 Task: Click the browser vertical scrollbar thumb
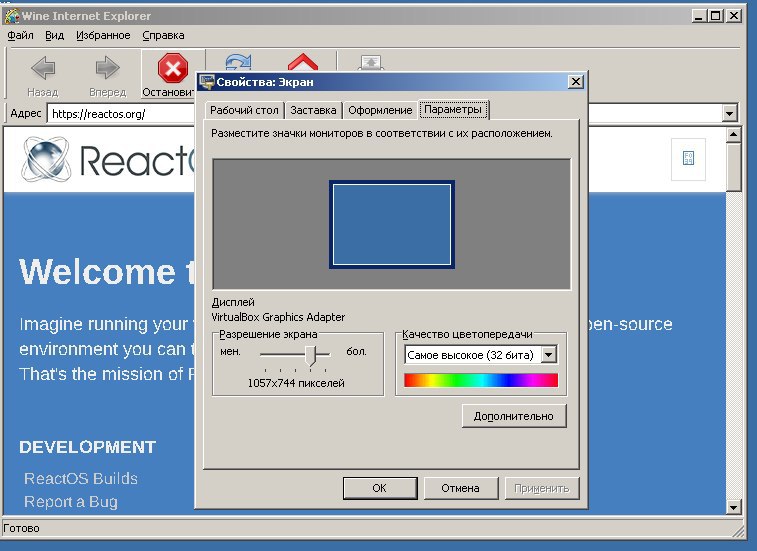point(733,167)
